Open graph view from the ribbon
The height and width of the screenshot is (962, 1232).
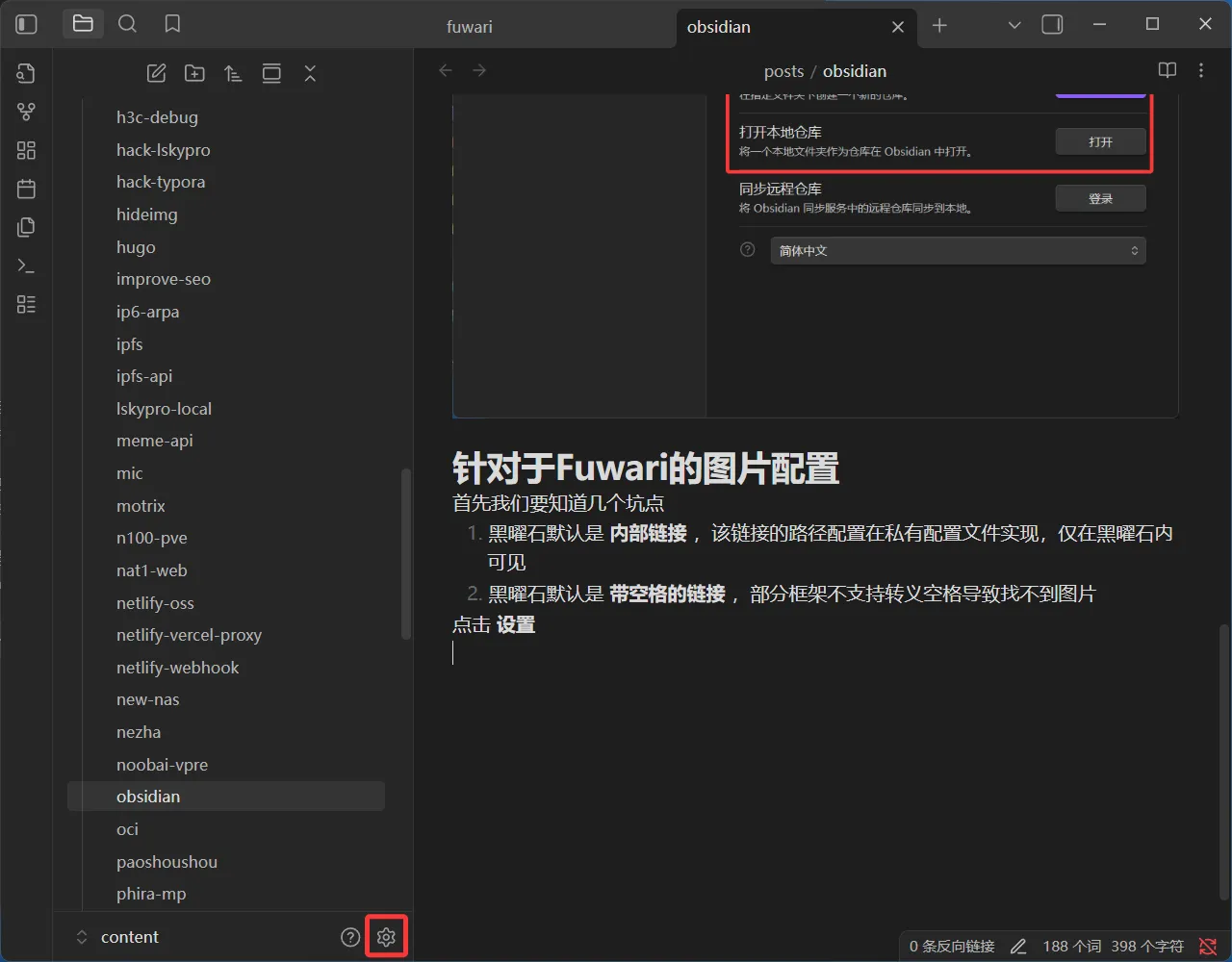(26, 112)
